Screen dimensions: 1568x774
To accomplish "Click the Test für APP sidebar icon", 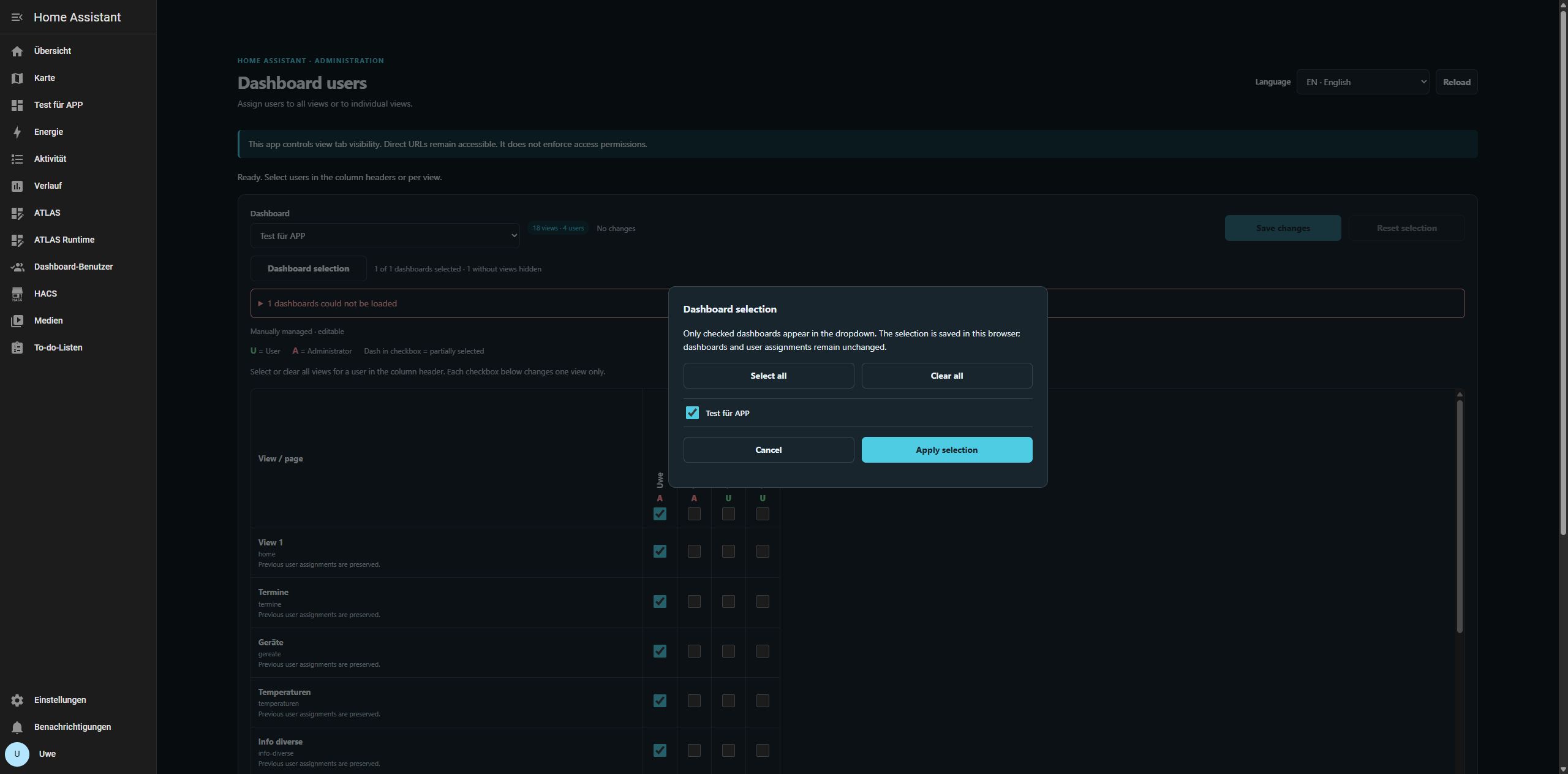I will 17,105.
